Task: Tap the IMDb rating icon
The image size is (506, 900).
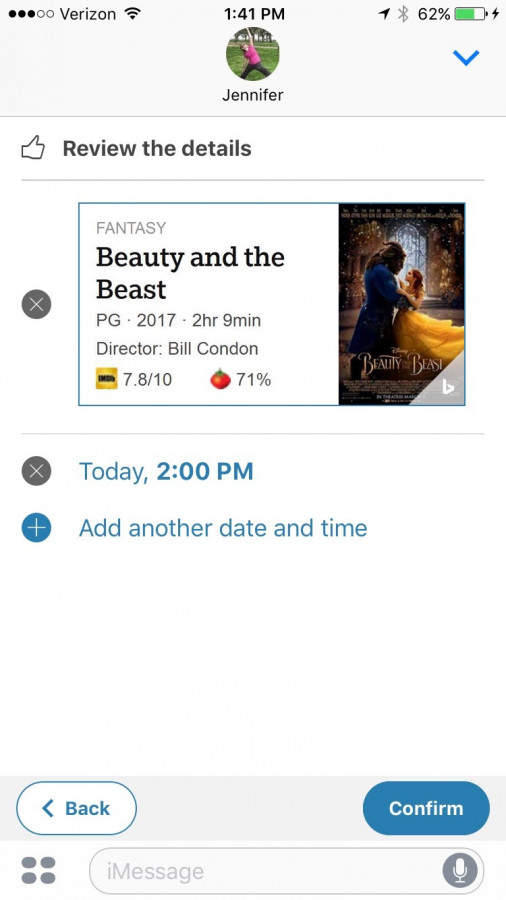Action: pyautogui.click(x=107, y=379)
